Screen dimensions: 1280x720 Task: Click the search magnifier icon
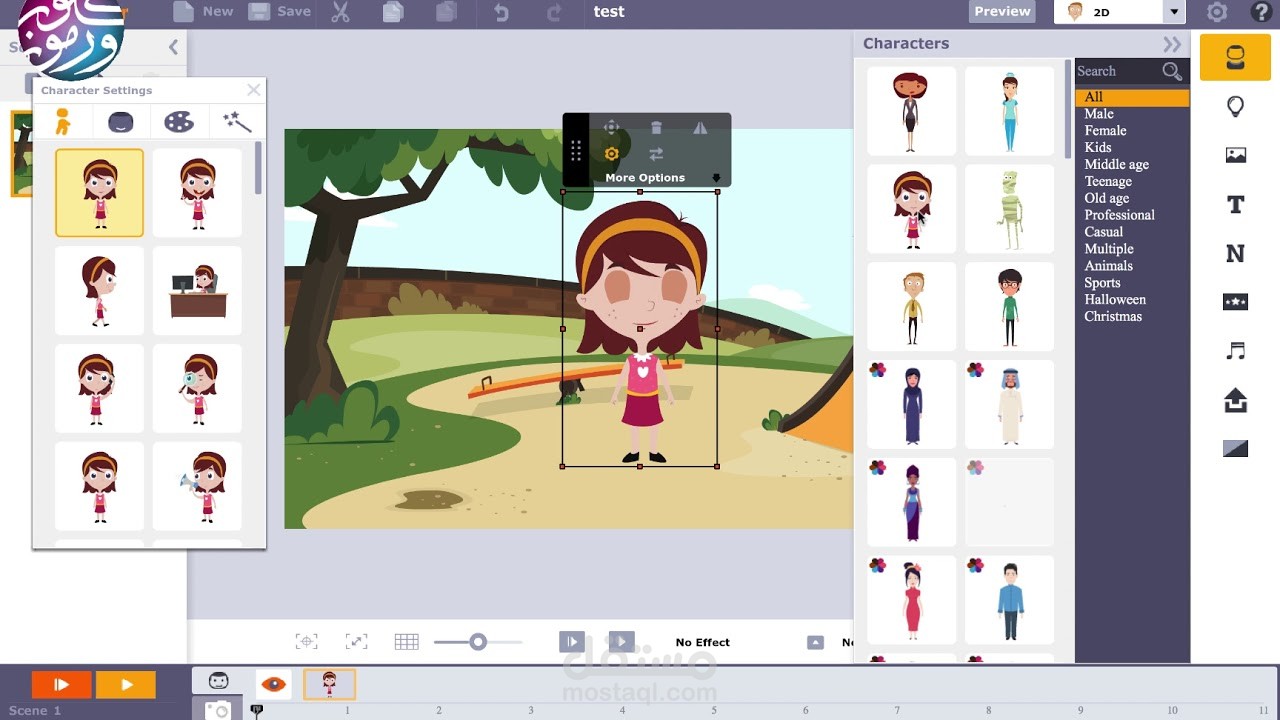tap(1172, 71)
